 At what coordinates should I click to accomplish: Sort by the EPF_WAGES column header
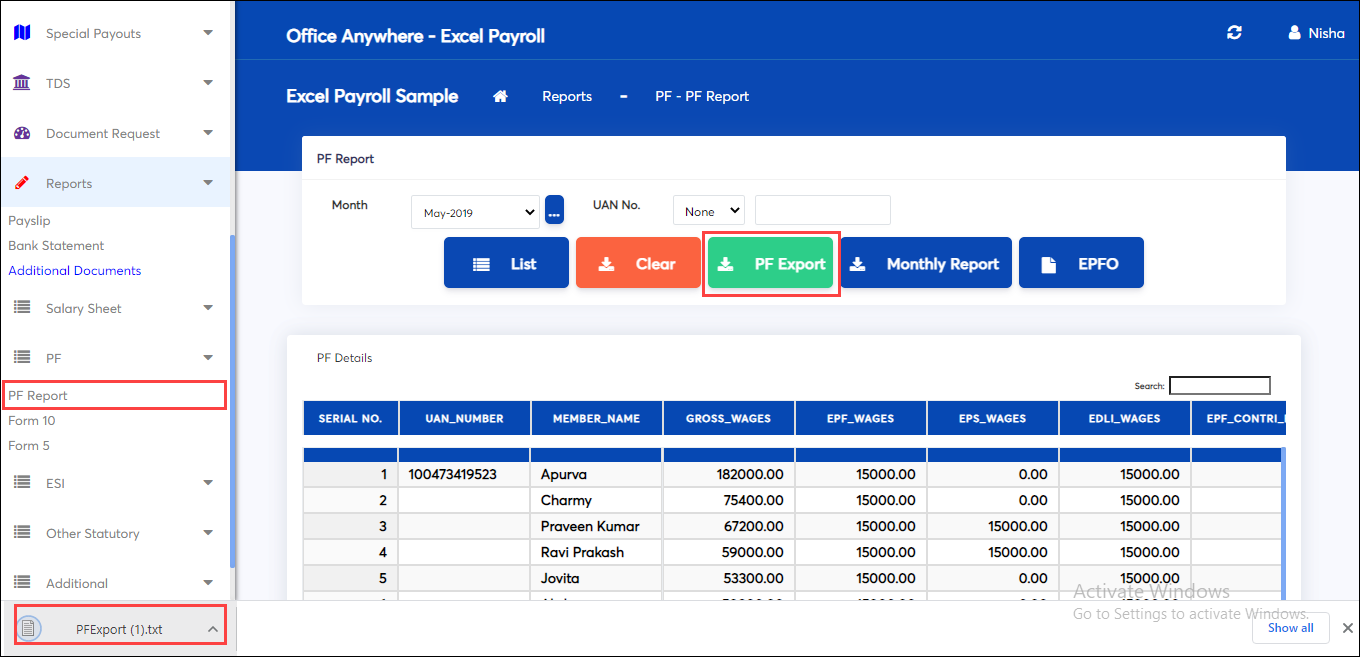click(x=861, y=418)
